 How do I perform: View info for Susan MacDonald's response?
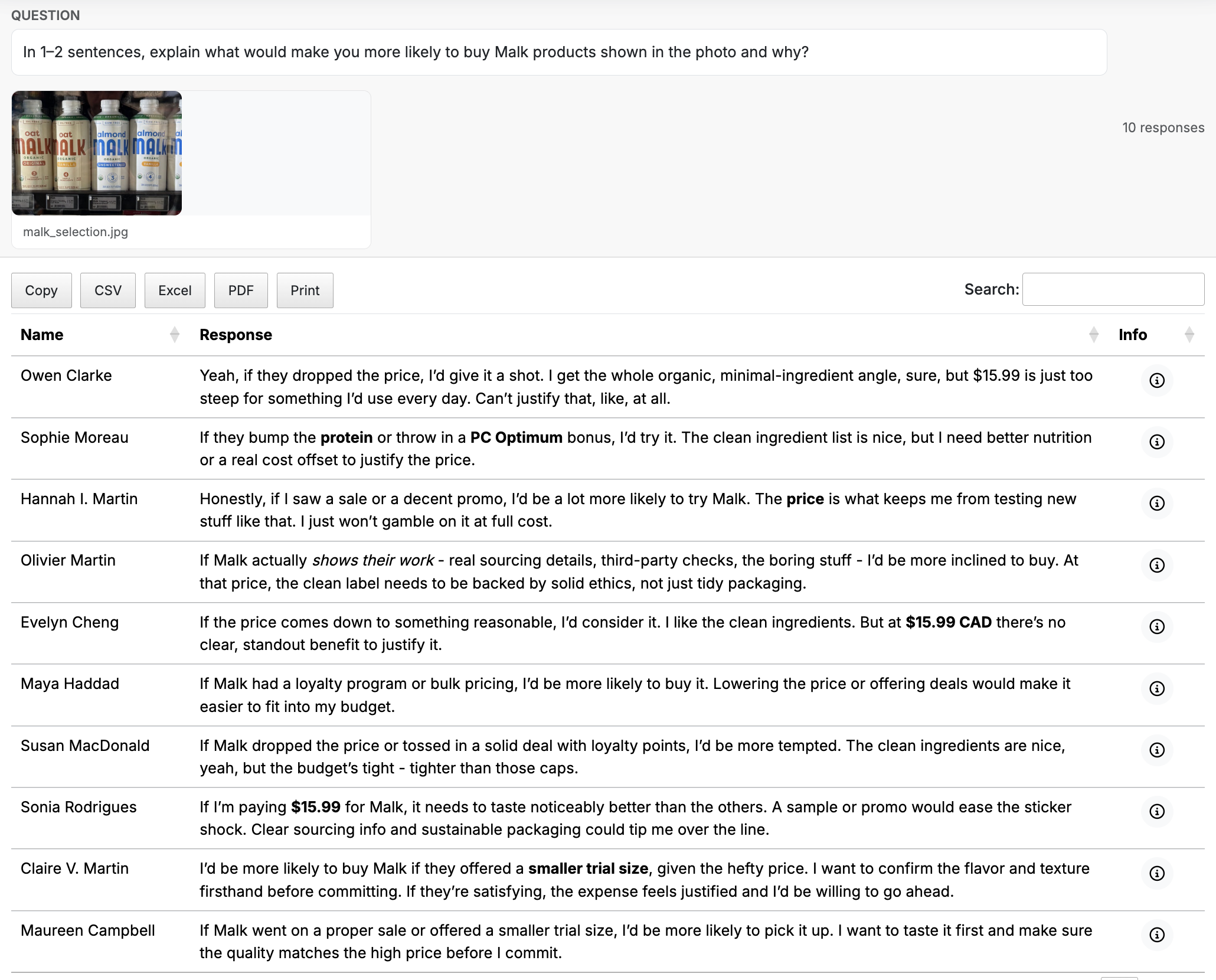coord(1156,750)
